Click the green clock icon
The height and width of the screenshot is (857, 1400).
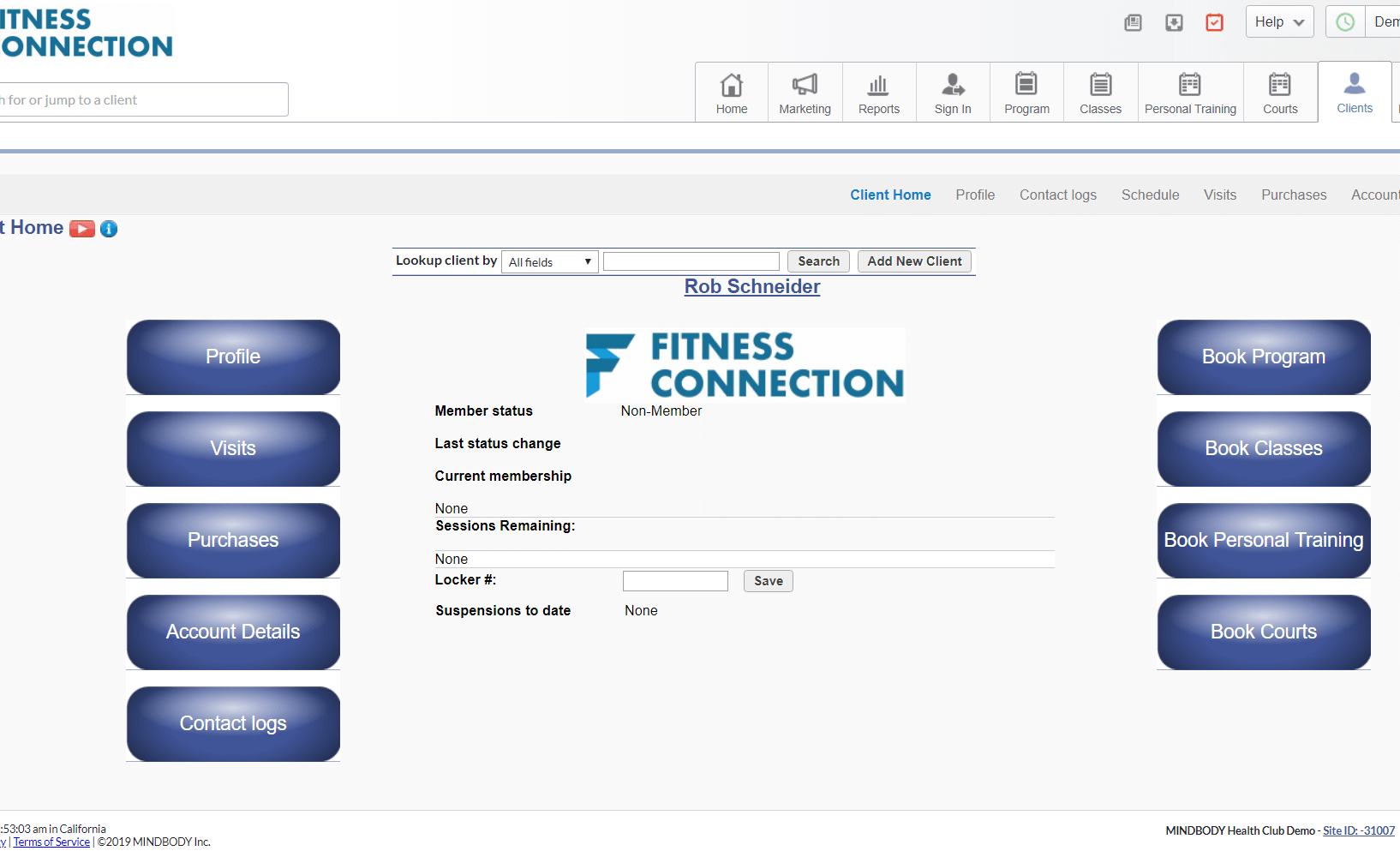(1345, 22)
